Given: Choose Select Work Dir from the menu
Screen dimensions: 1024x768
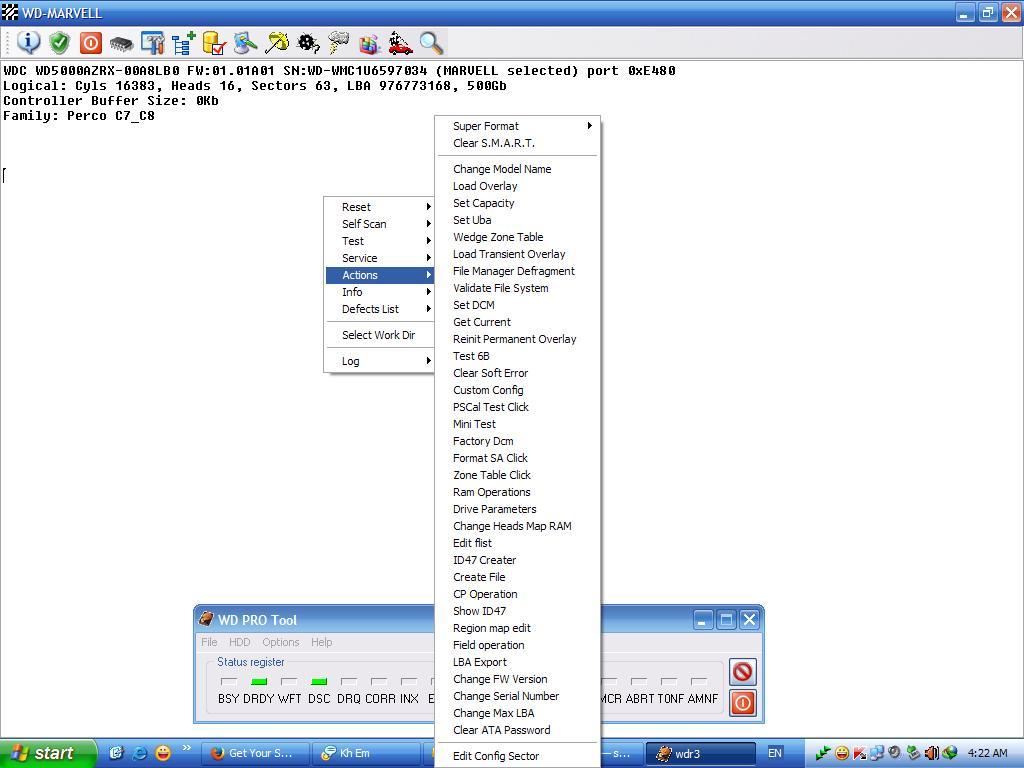Looking at the screenshot, I should (x=379, y=335).
